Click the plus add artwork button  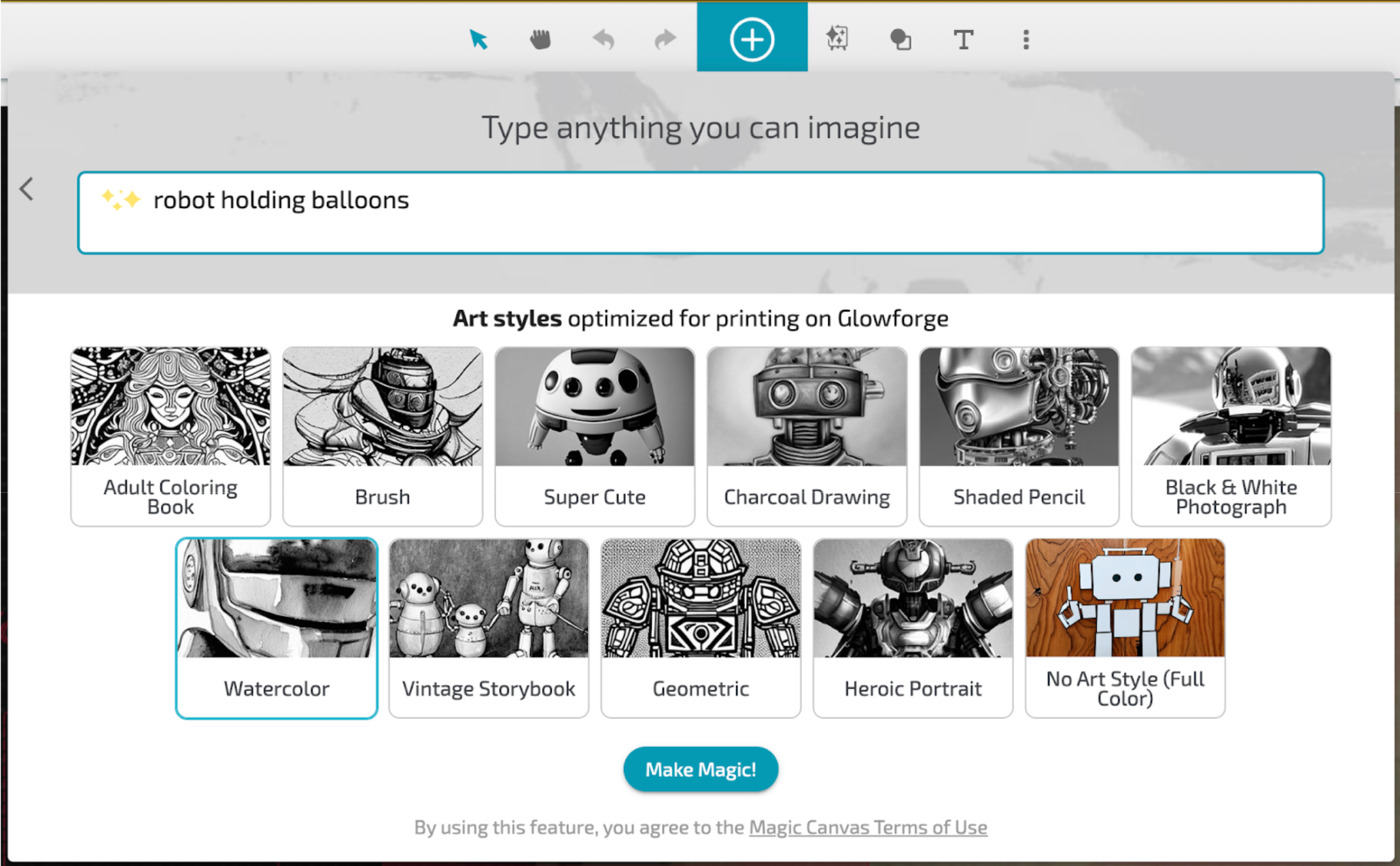(x=752, y=39)
